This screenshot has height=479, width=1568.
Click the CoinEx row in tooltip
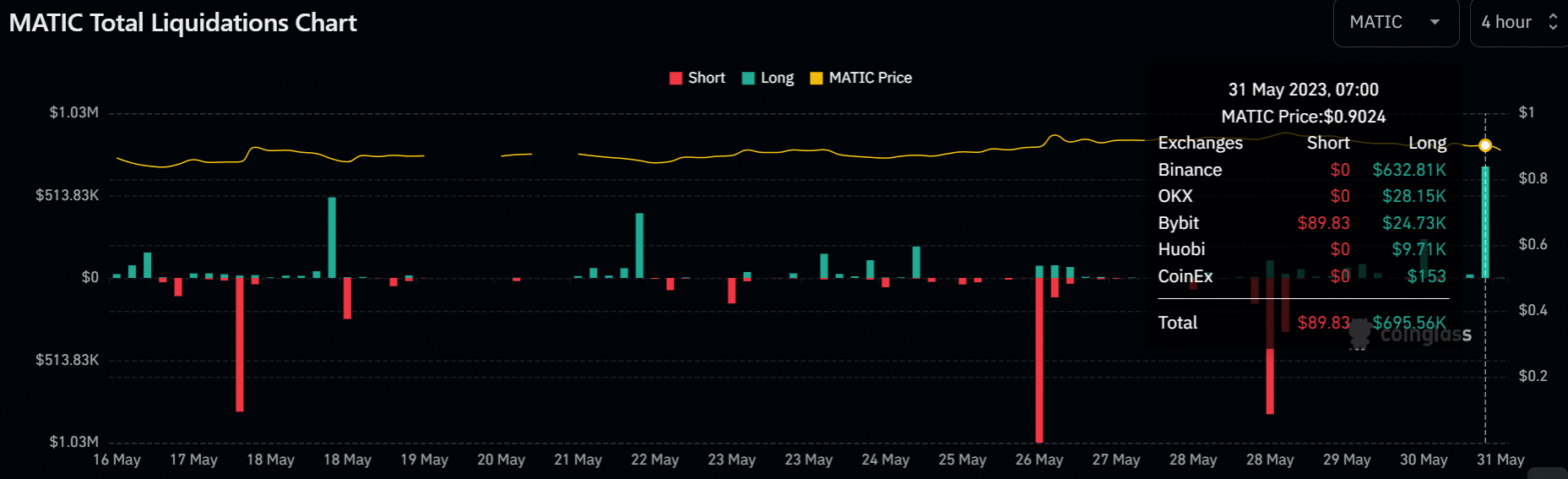[x=1302, y=276]
